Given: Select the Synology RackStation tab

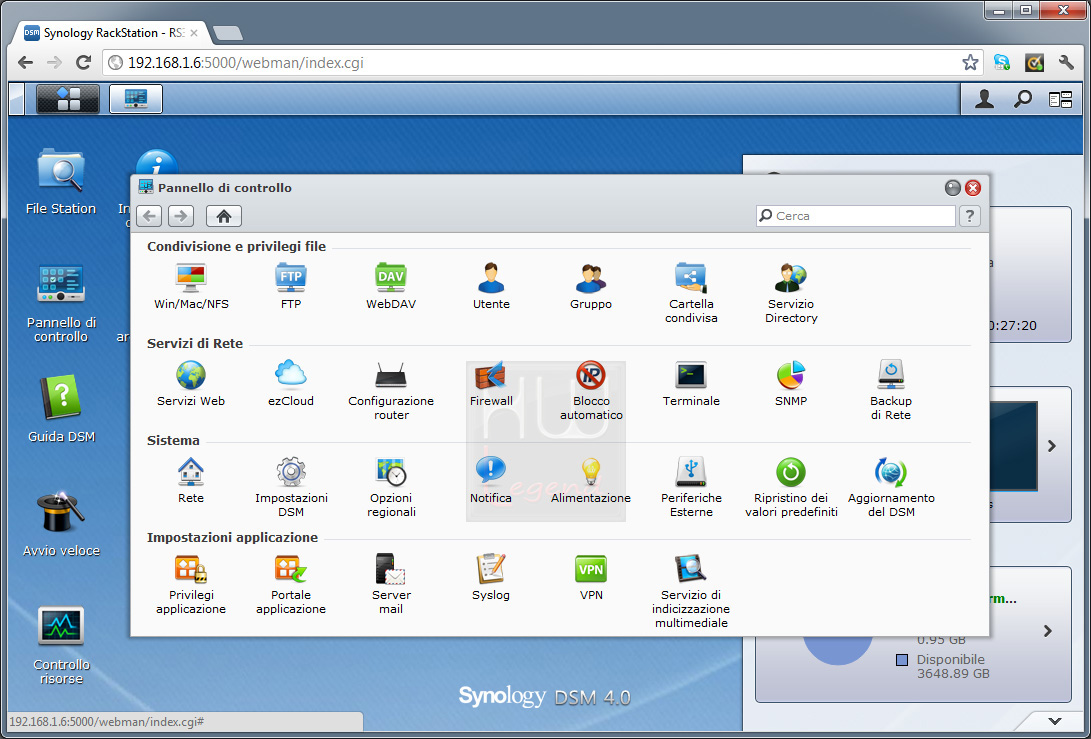Looking at the screenshot, I should point(111,33).
